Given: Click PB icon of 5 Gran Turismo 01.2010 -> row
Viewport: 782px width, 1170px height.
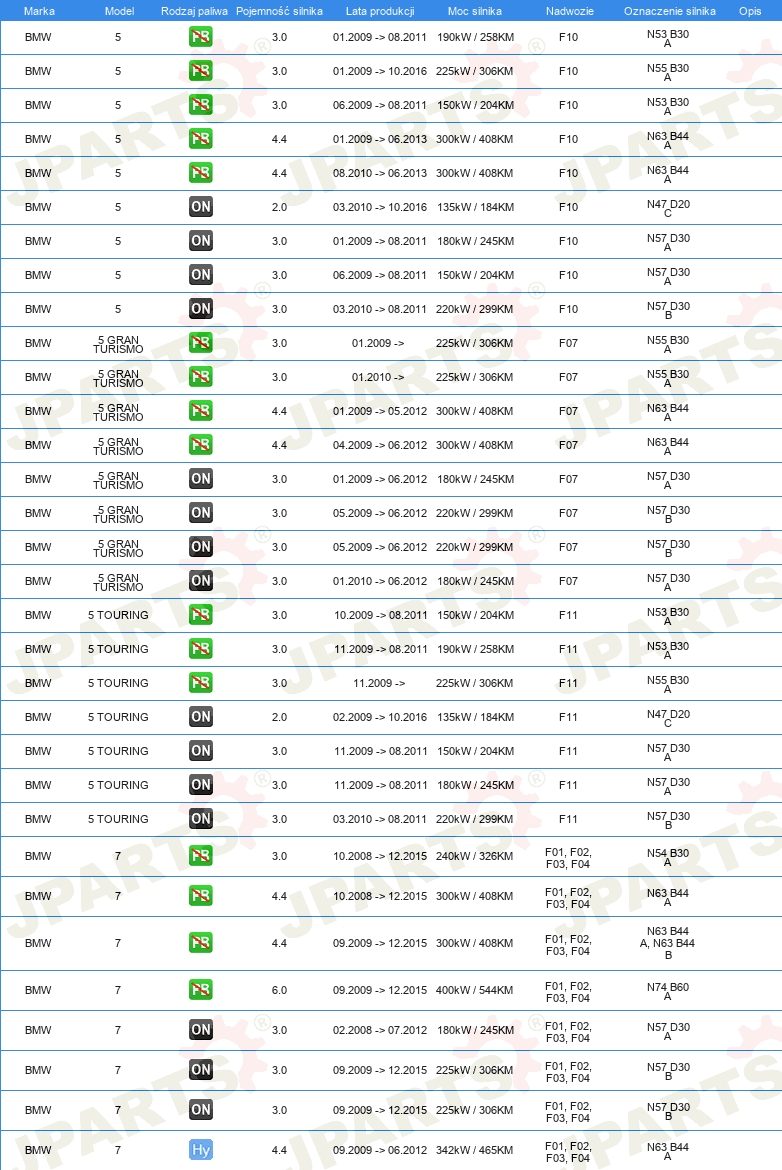Looking at the screenshot, I should click(x=201, y=377).
